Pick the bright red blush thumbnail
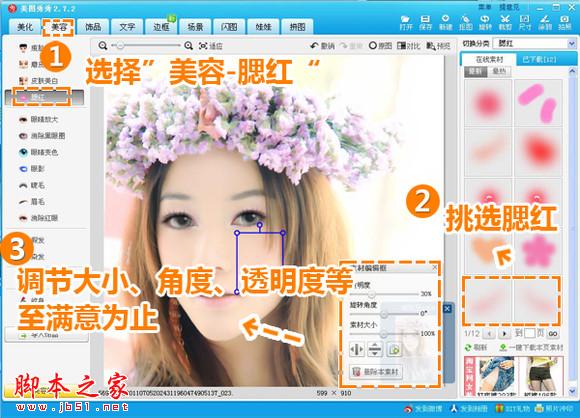The image size is (580, 418). pos(538,152)
